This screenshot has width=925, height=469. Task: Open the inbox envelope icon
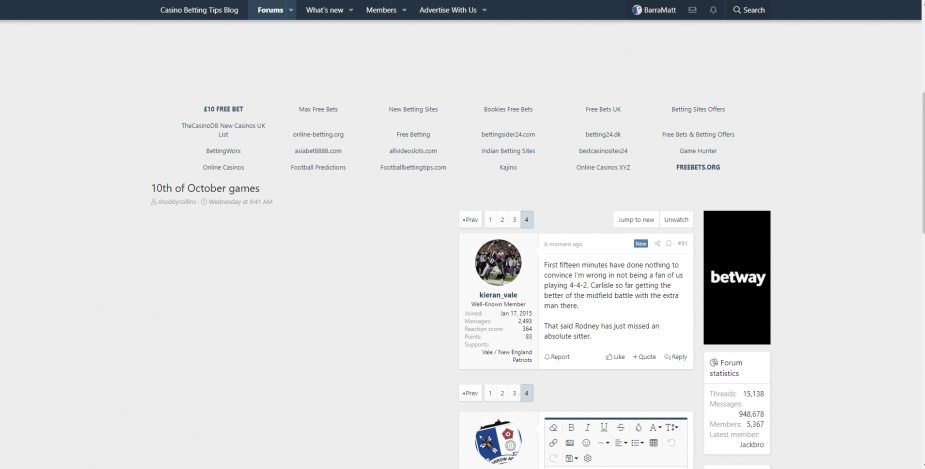point(692,10)
